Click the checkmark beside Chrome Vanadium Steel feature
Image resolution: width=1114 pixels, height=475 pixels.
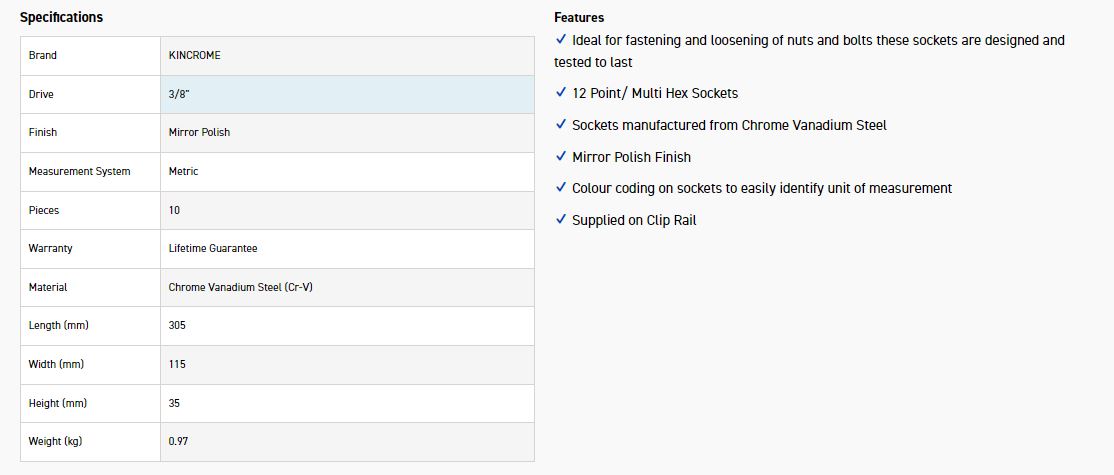561,125
